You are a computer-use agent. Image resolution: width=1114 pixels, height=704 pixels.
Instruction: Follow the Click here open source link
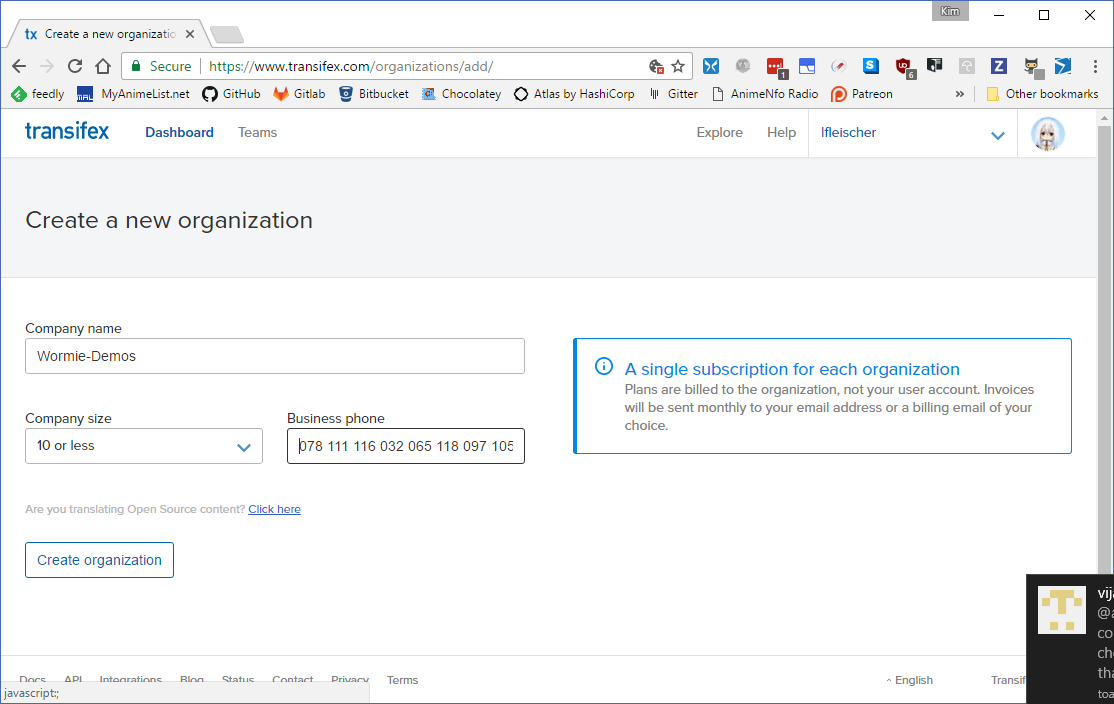click(274, 509)
